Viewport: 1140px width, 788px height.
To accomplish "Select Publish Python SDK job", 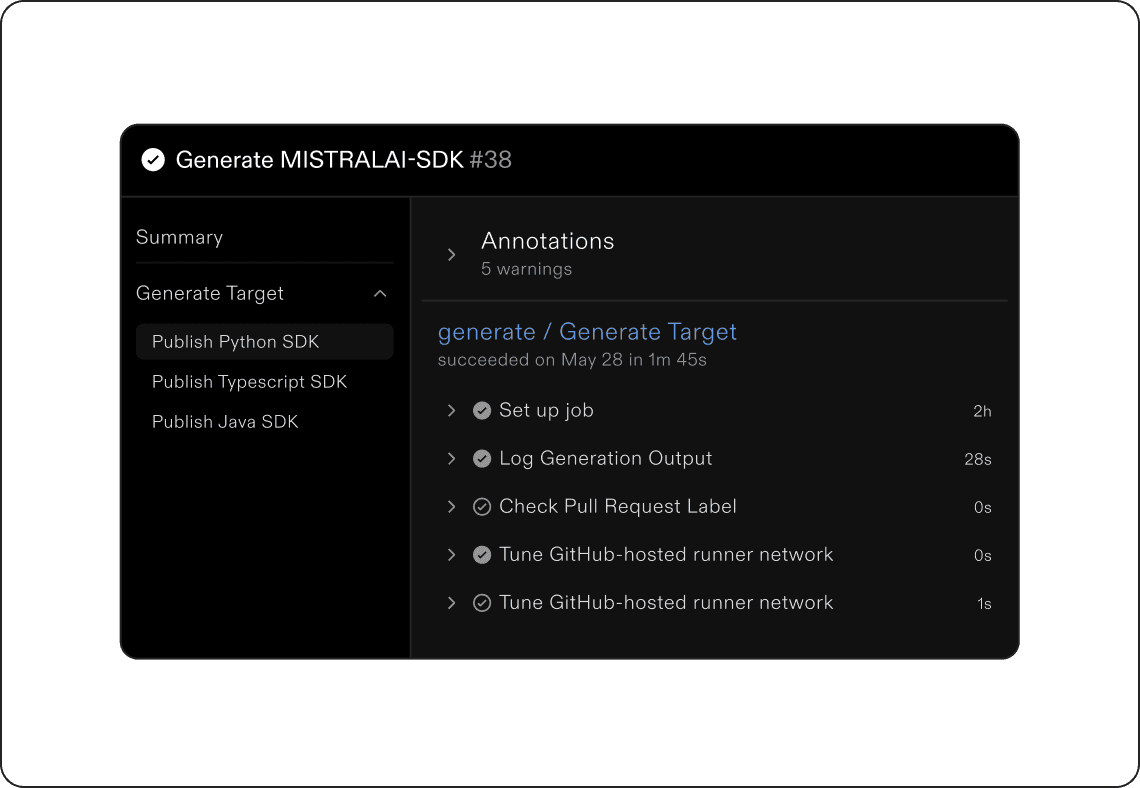I will click(x=236, y=342).
